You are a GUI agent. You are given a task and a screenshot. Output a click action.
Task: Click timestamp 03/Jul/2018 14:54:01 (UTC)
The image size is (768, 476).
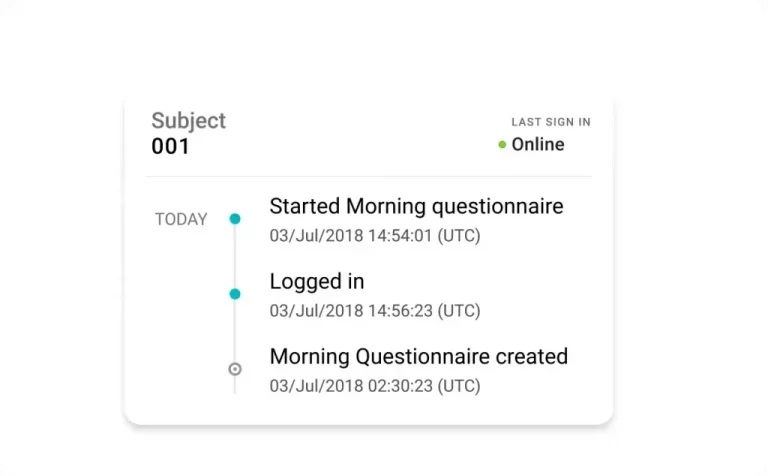[x=375, y=236]
